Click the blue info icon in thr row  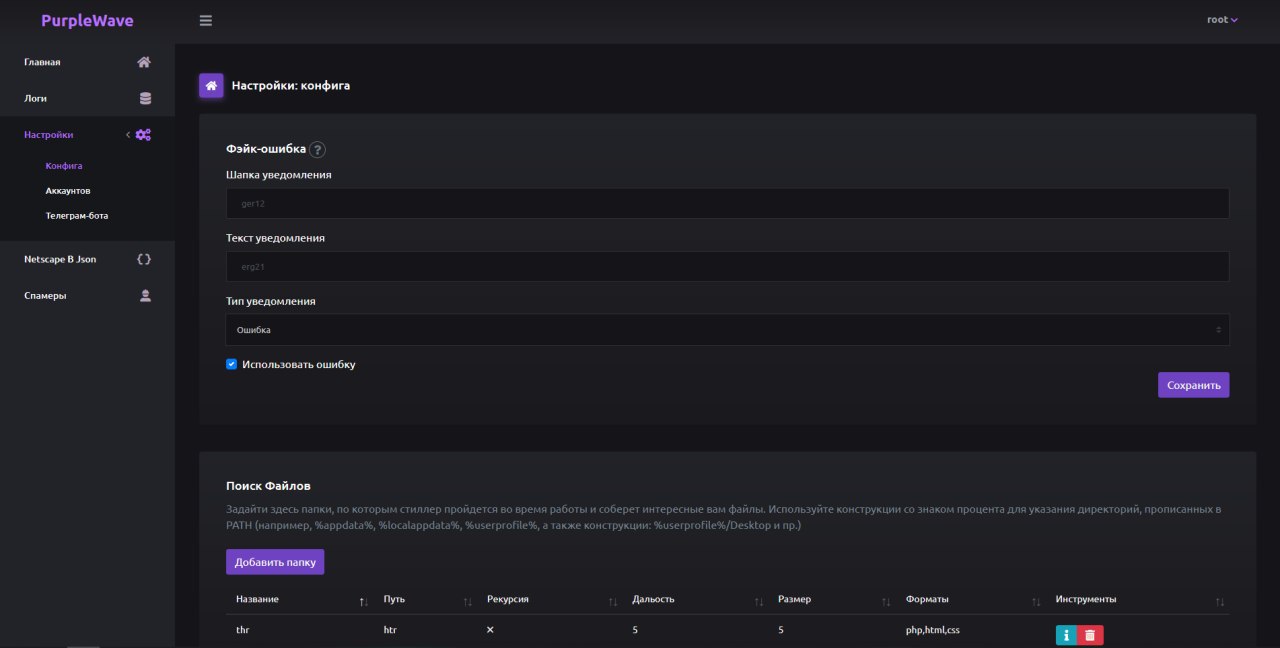click(x=1066, y=635)
